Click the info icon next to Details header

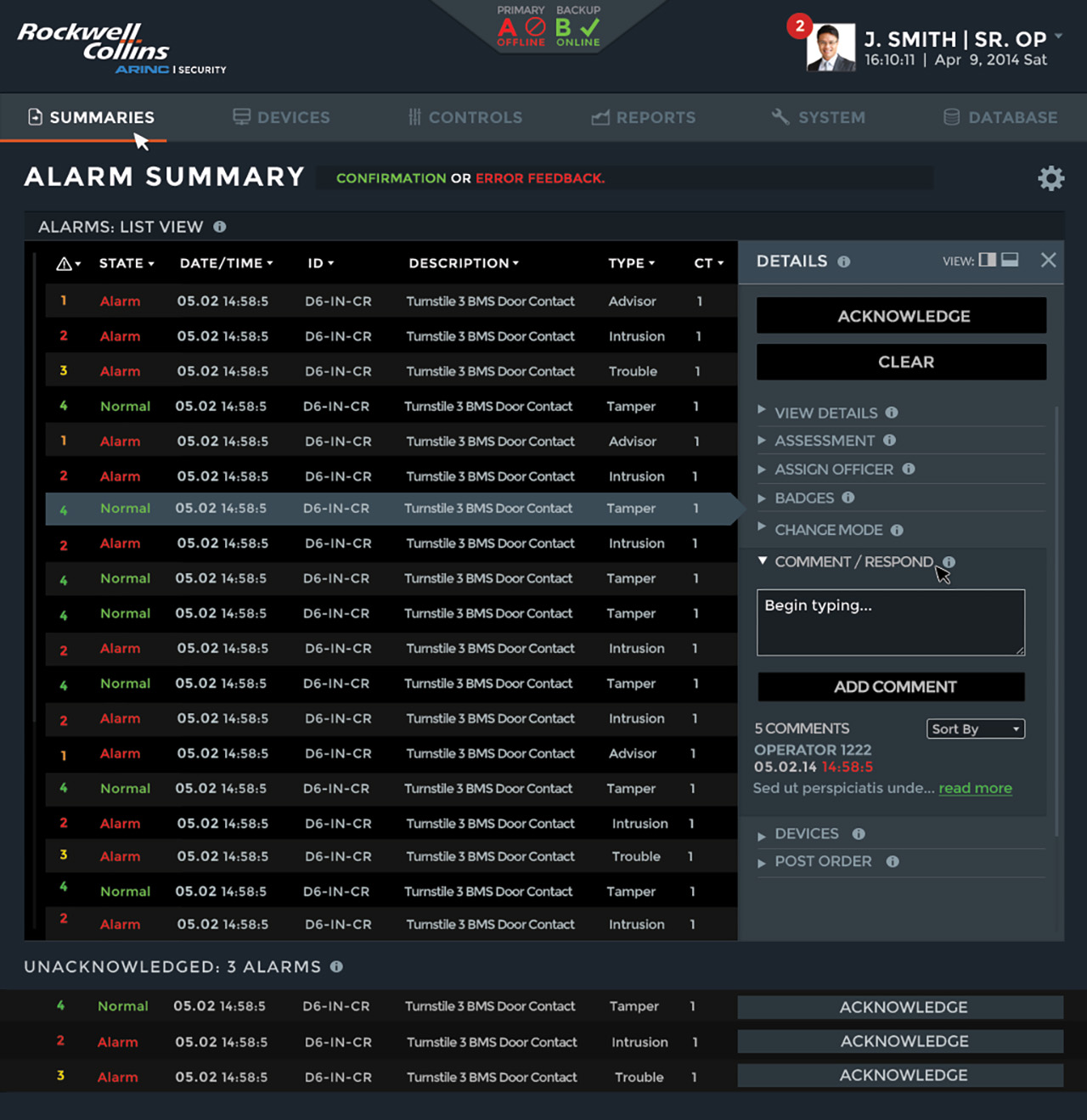[x=843, y=262]
